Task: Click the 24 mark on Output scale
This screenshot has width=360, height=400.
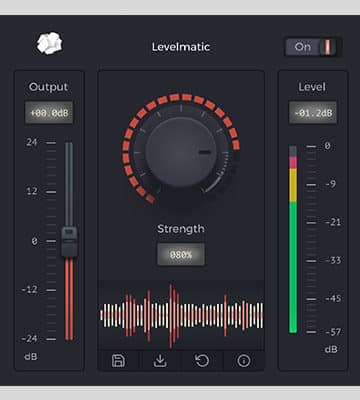Action: click(32, 142)
